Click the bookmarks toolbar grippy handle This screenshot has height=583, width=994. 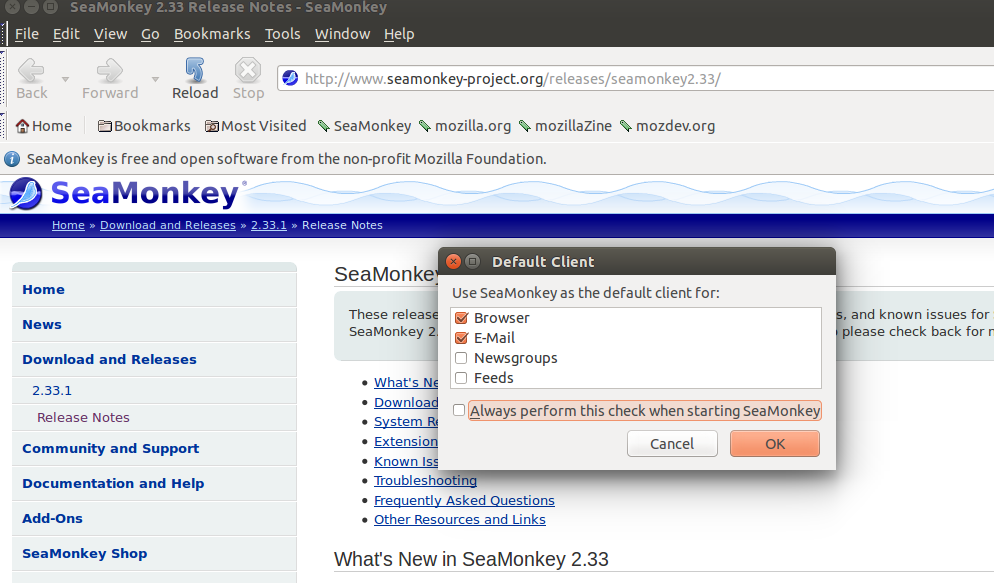coord(3,125)
